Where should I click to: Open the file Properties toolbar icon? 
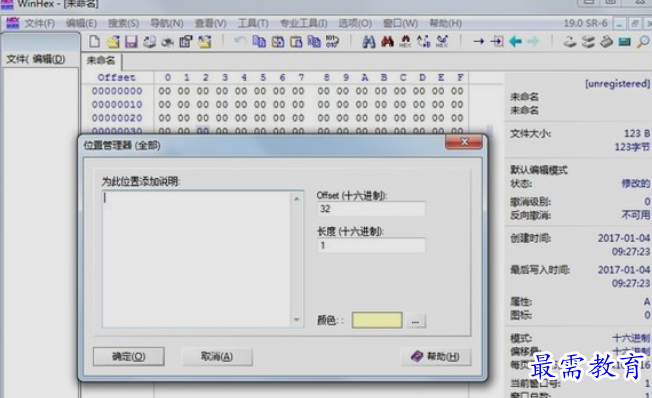pyautogui.click(x=186, y=41)
